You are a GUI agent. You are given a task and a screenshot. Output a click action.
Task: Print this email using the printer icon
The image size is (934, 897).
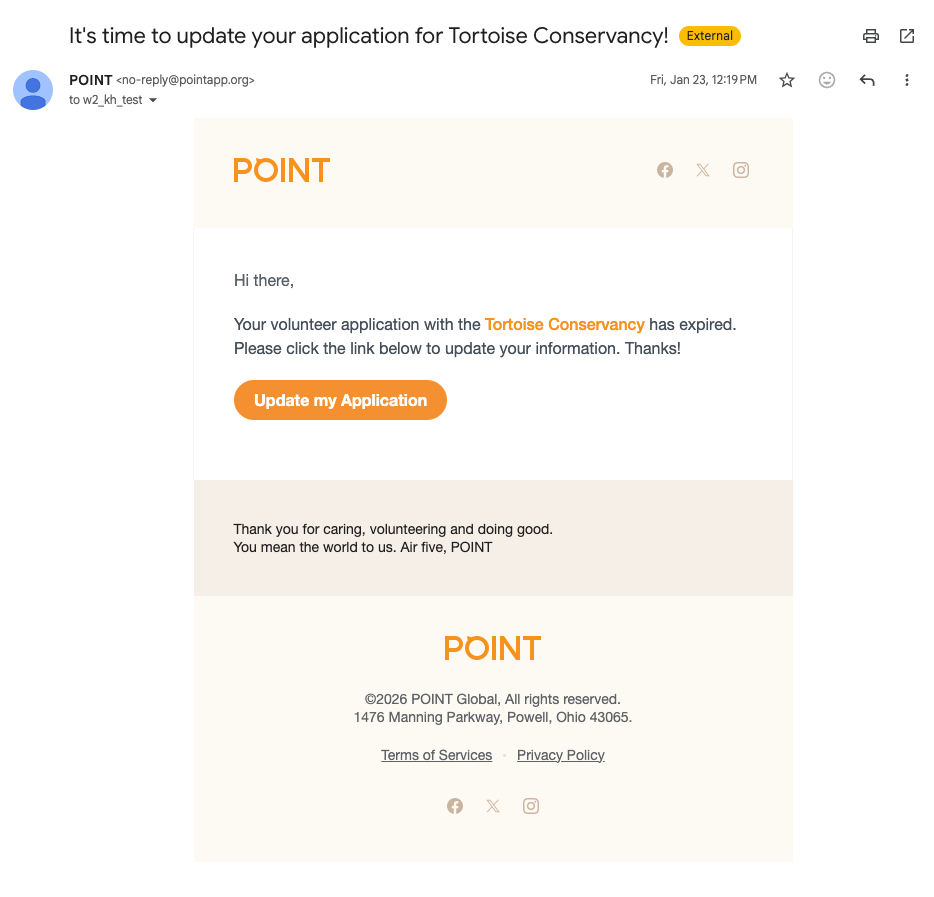point(871,36)
